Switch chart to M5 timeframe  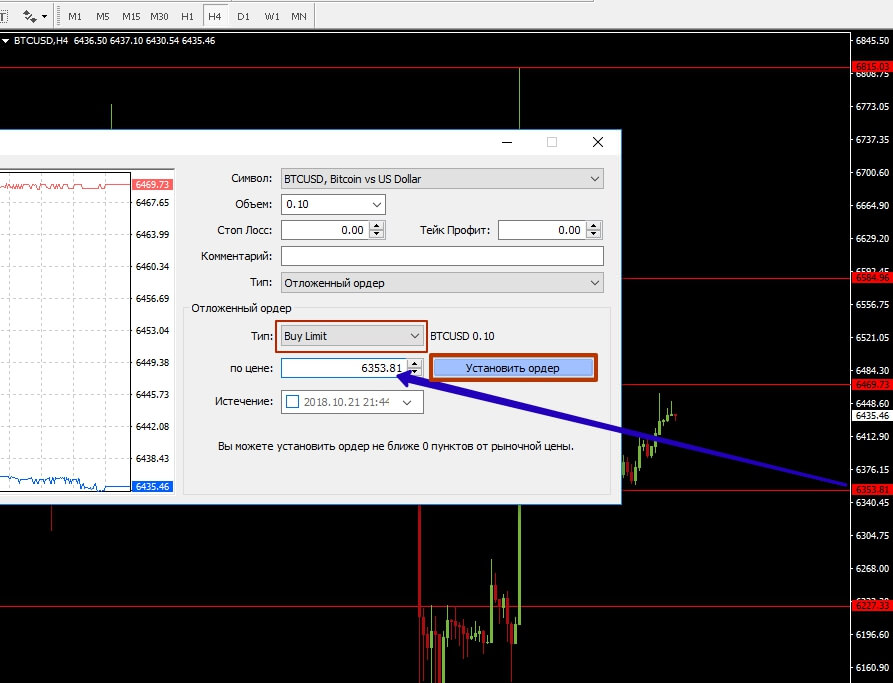click(x=103, y=17)
